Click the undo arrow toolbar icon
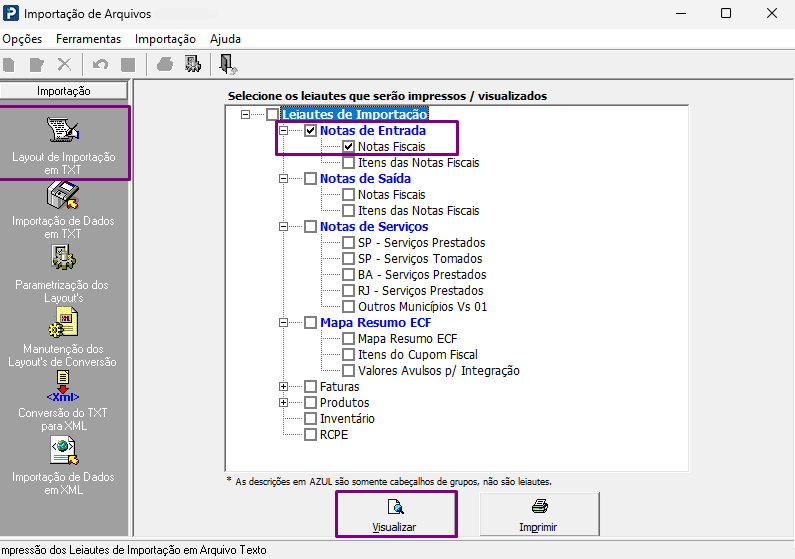This screenshot has height=559, width=795. (x=100, y=64)
